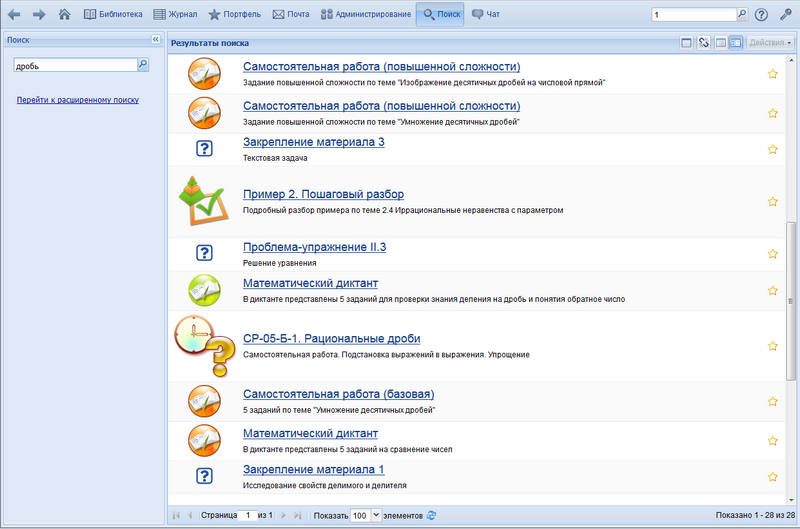Viewport: 800px width, 529px height.
Task: Expand the items-per-page dropdown showing 100
Action: pyautogui.click(x=376, y=515)
